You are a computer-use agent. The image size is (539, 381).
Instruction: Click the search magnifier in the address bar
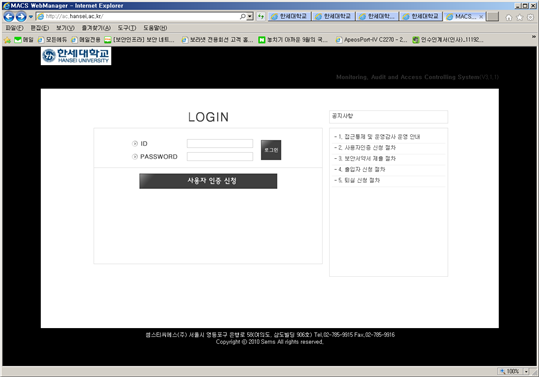point(243,17)
